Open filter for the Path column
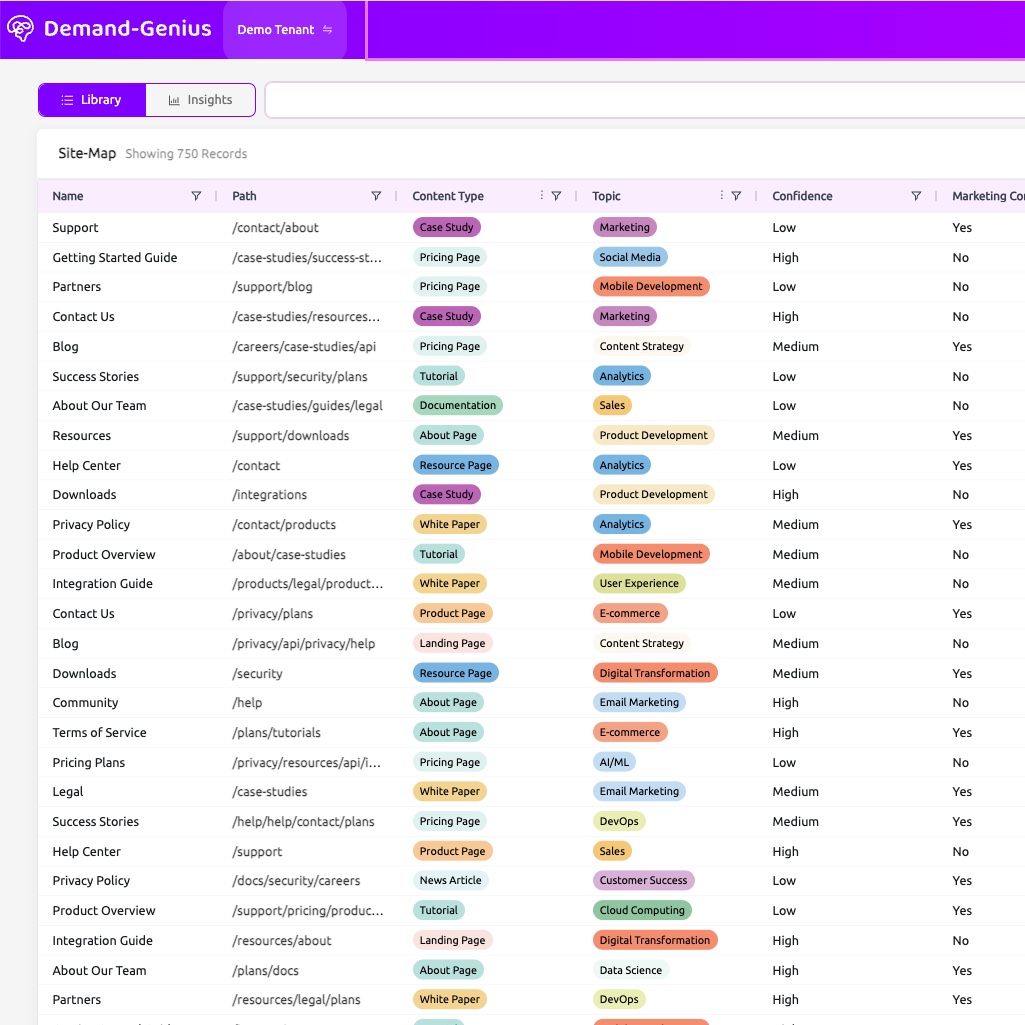 (x=376, y=196)
